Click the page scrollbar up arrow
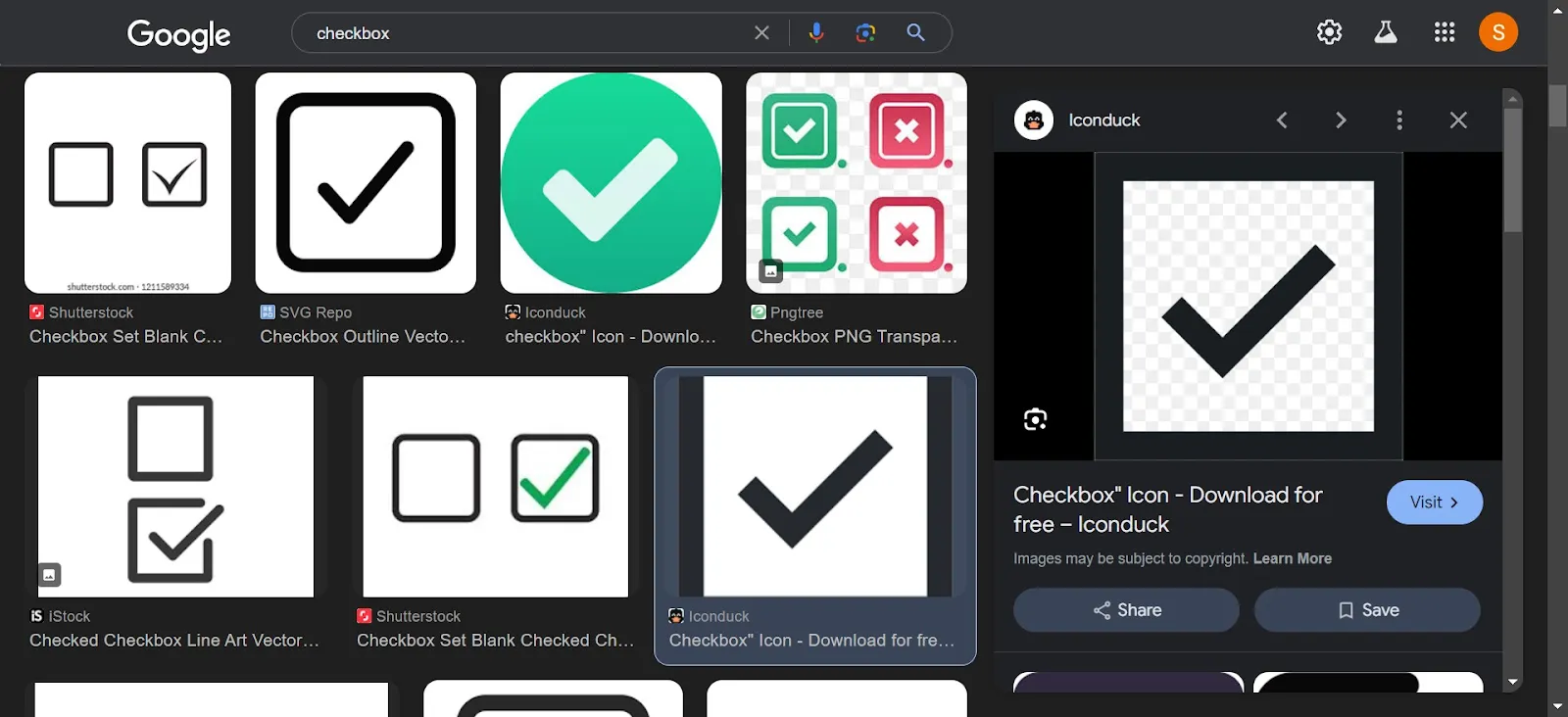This screenshot has width=1568, height=717. coord(1558,9)
